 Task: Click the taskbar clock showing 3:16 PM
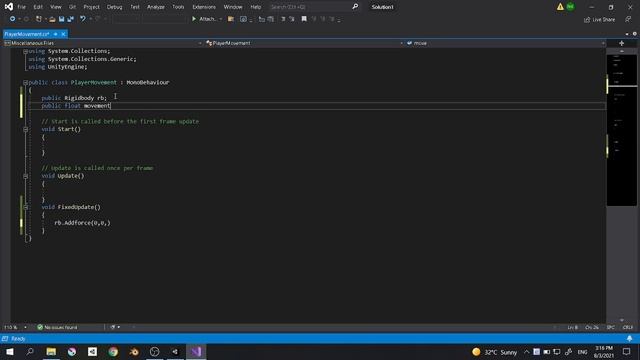(604, 352)
